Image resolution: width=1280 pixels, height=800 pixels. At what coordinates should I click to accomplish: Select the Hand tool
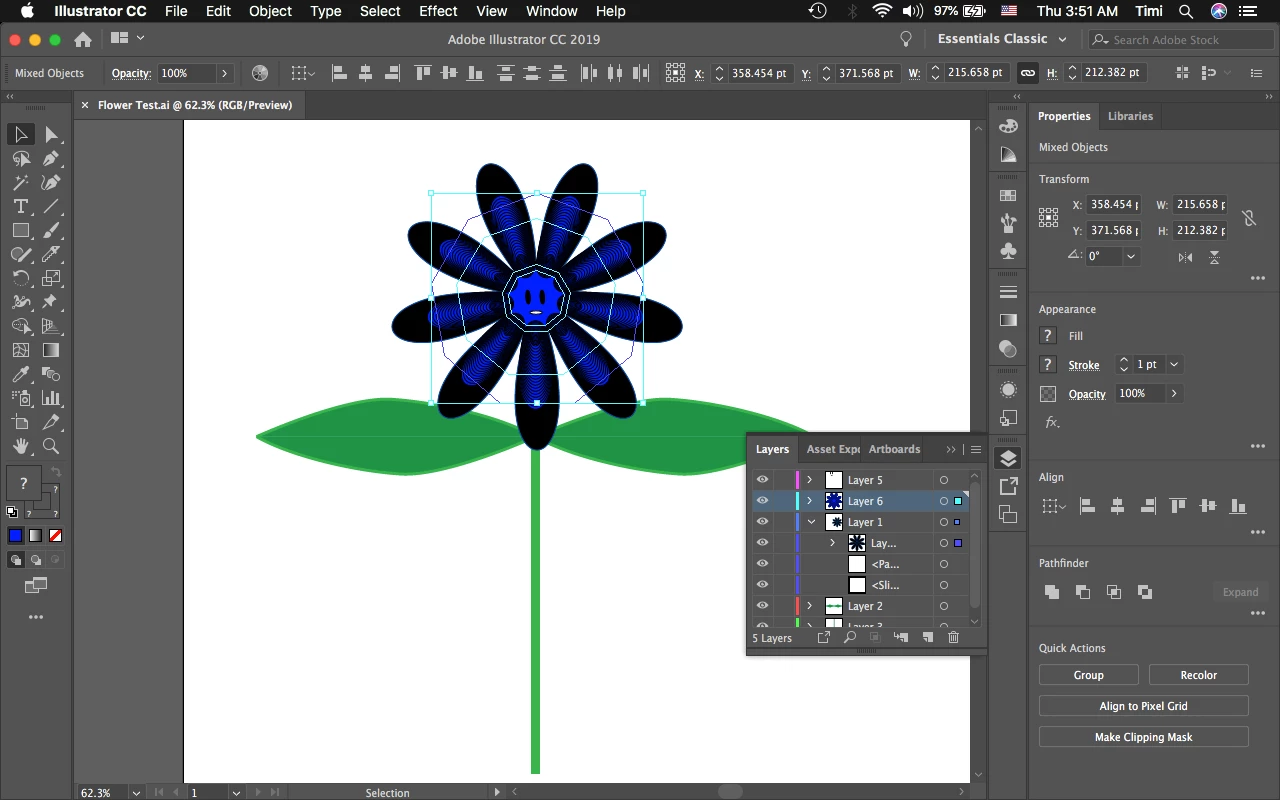coord(21,446)
